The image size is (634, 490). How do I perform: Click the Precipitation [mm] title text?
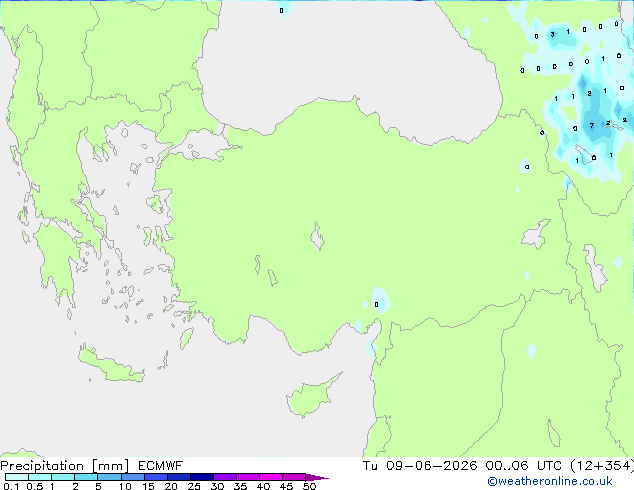click(65, 466)
